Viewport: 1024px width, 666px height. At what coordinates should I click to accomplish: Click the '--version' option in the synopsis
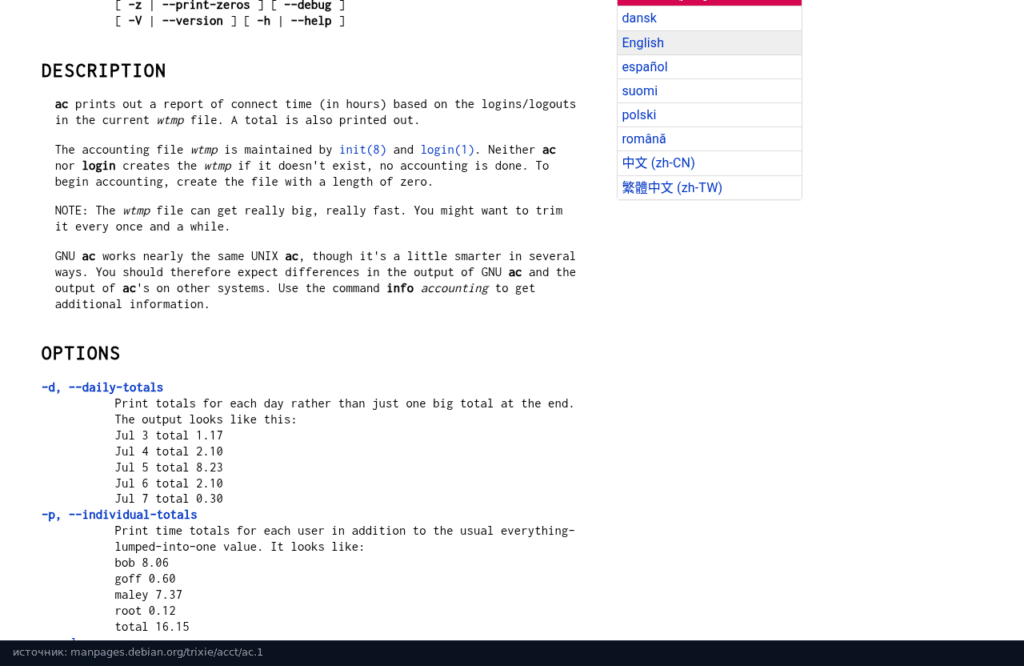(x=193, y=21)
